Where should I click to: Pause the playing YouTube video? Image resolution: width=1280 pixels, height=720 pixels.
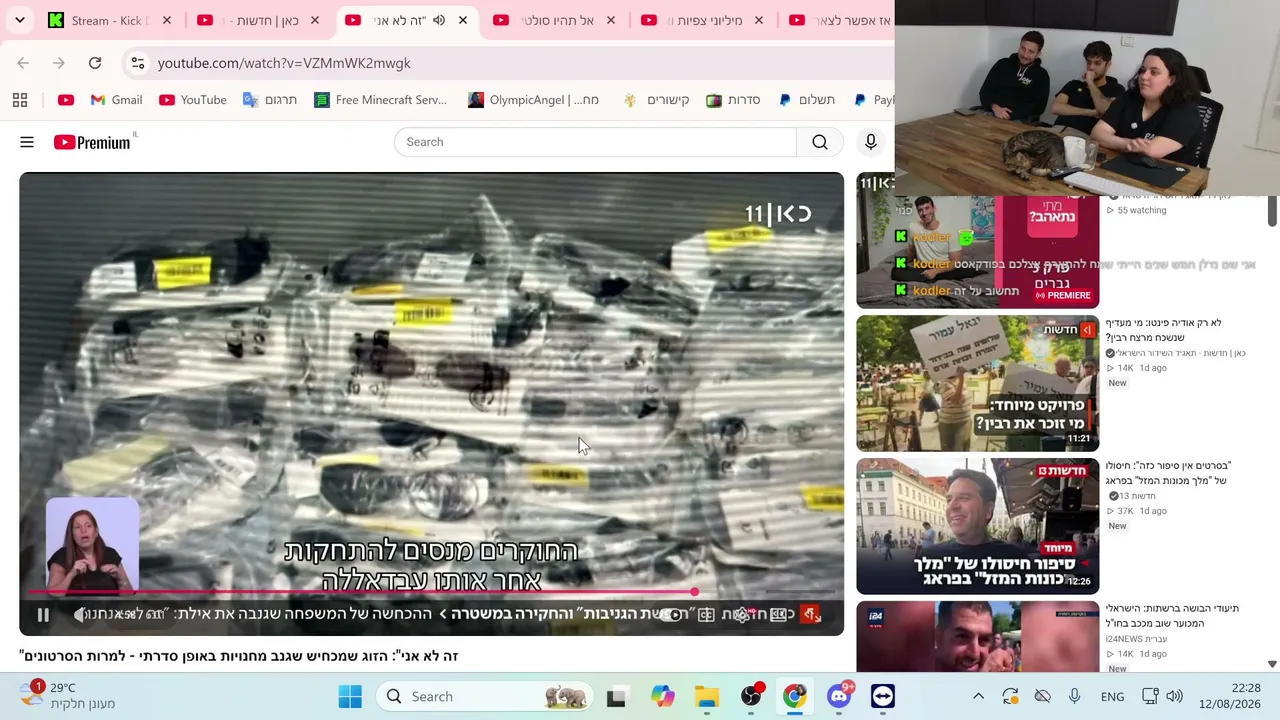coord(43,615)
